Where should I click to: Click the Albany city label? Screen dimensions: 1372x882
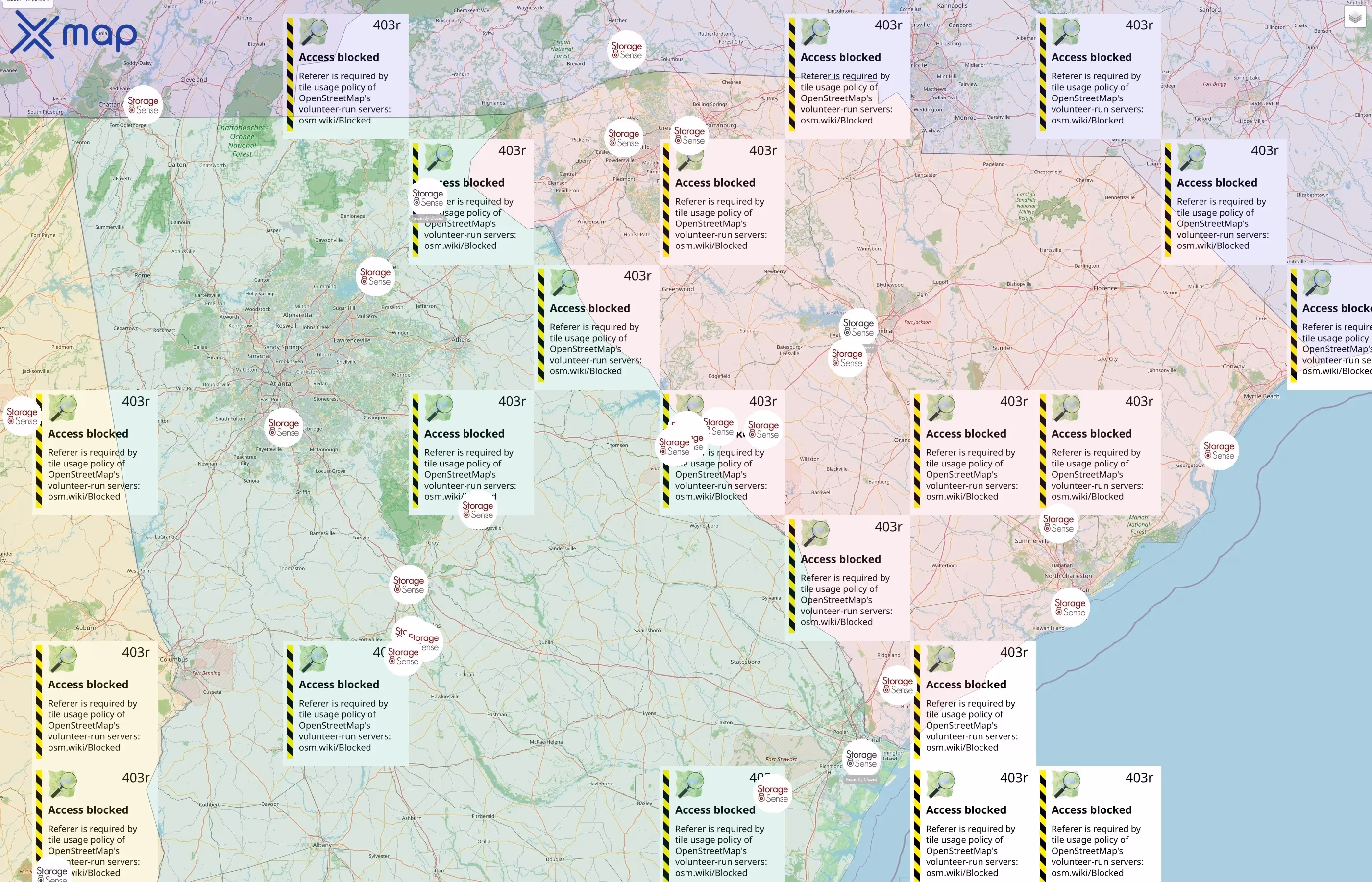[x=322, y=845]
